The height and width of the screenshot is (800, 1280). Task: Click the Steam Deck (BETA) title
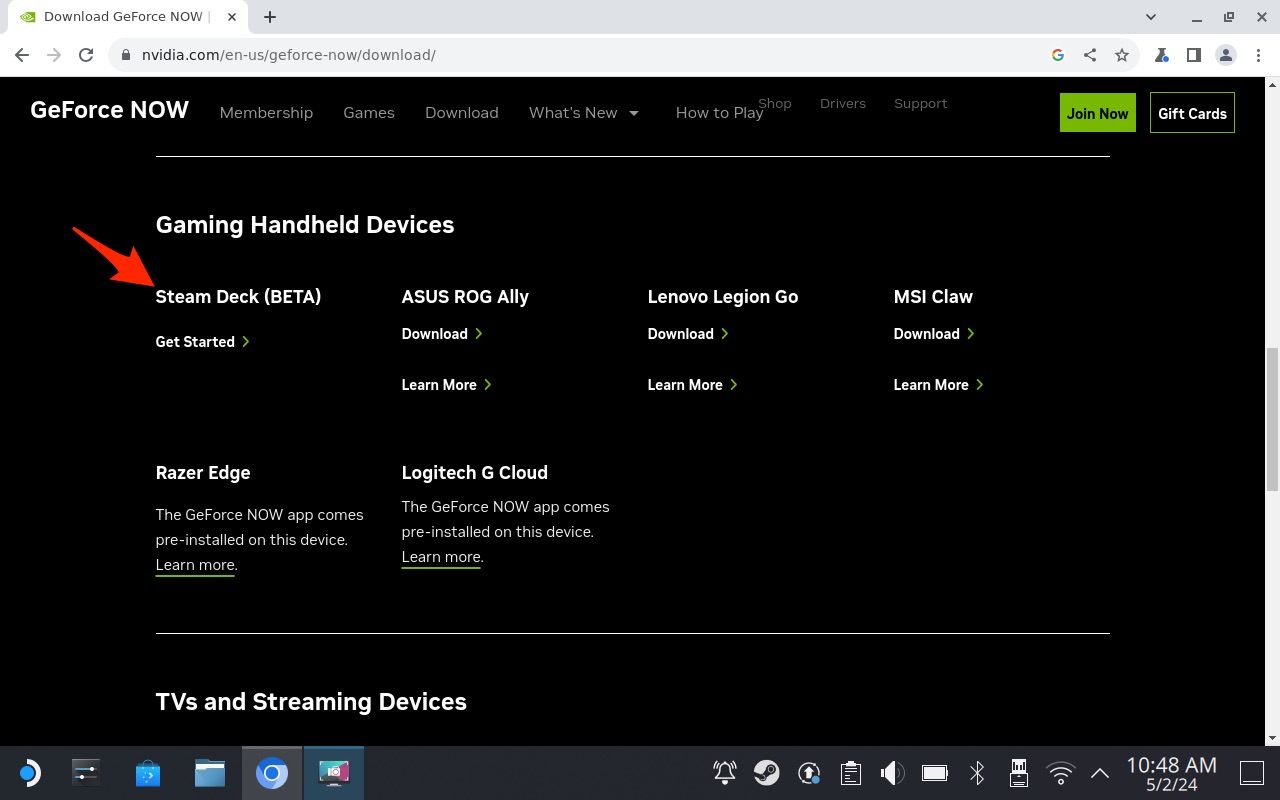238,297
